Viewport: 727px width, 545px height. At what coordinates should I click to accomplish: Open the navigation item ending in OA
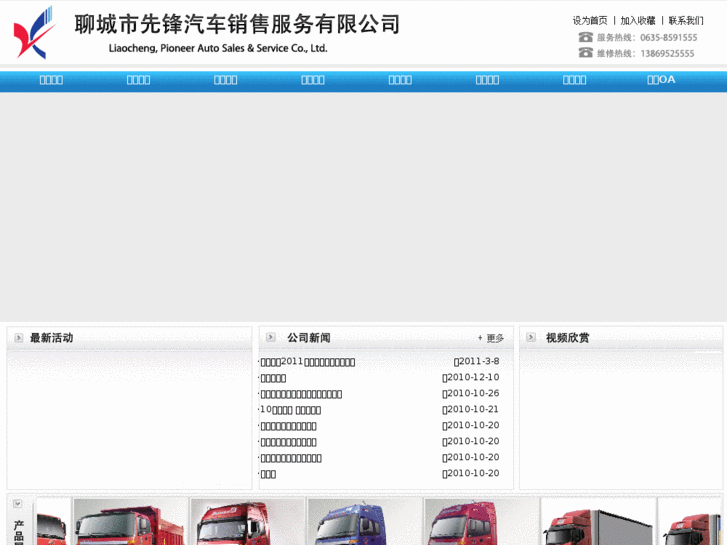(661, 80)
